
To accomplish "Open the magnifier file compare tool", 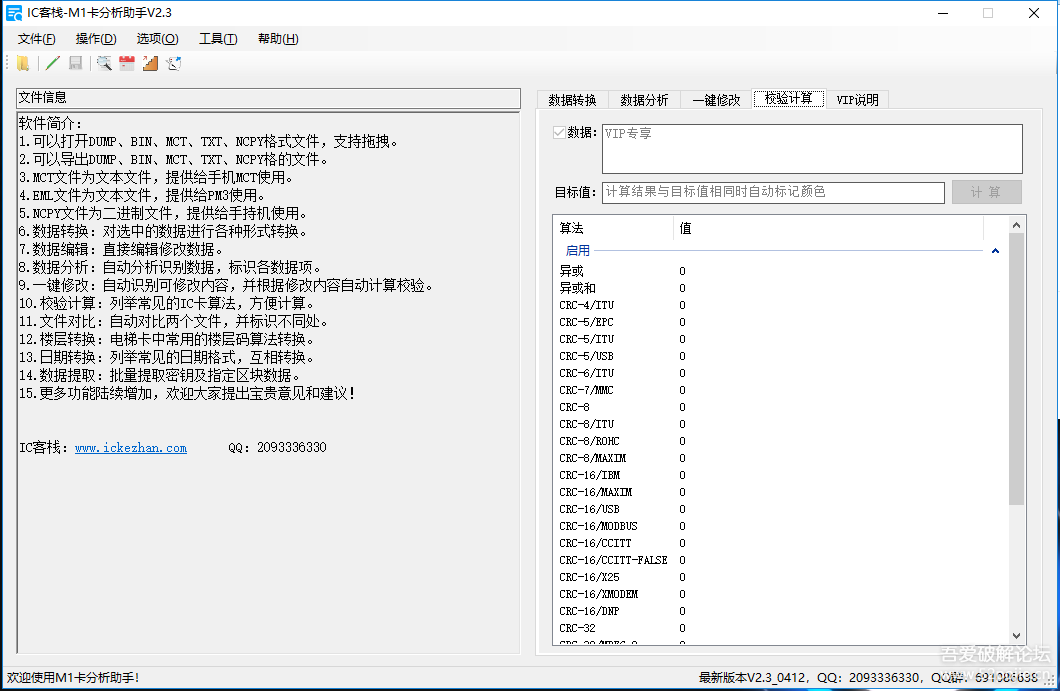I will 104,64.
